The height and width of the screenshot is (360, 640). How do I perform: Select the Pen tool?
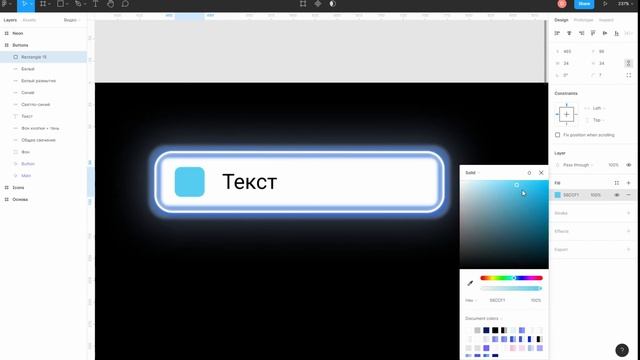pyautogui.click(x=79, y=4)
